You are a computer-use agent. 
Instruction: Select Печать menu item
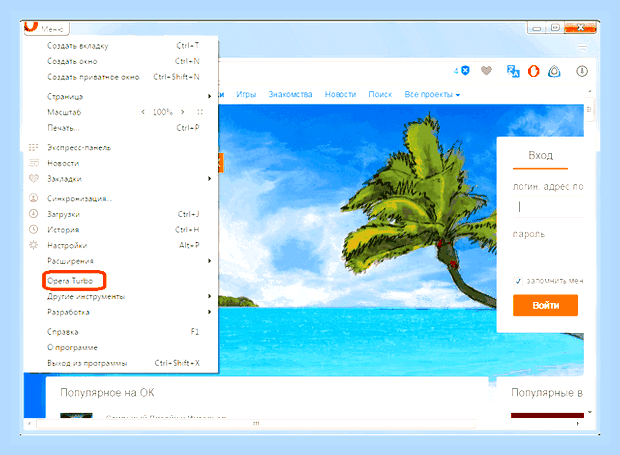pyautogui.click(x=121, y=128)
